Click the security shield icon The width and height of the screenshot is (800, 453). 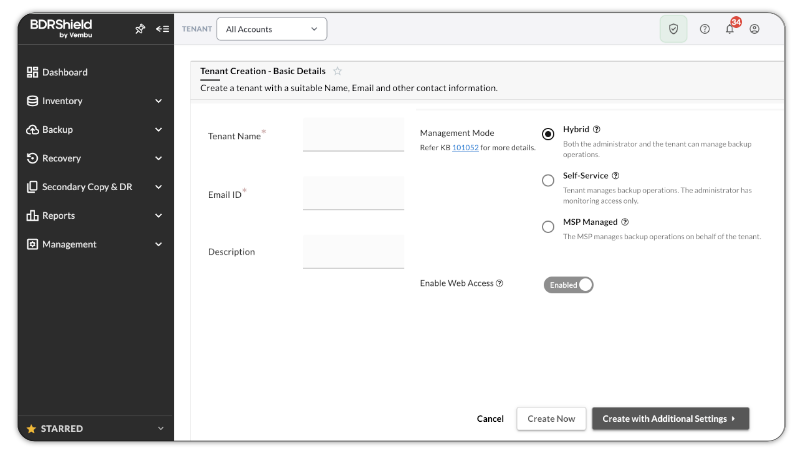673,29
